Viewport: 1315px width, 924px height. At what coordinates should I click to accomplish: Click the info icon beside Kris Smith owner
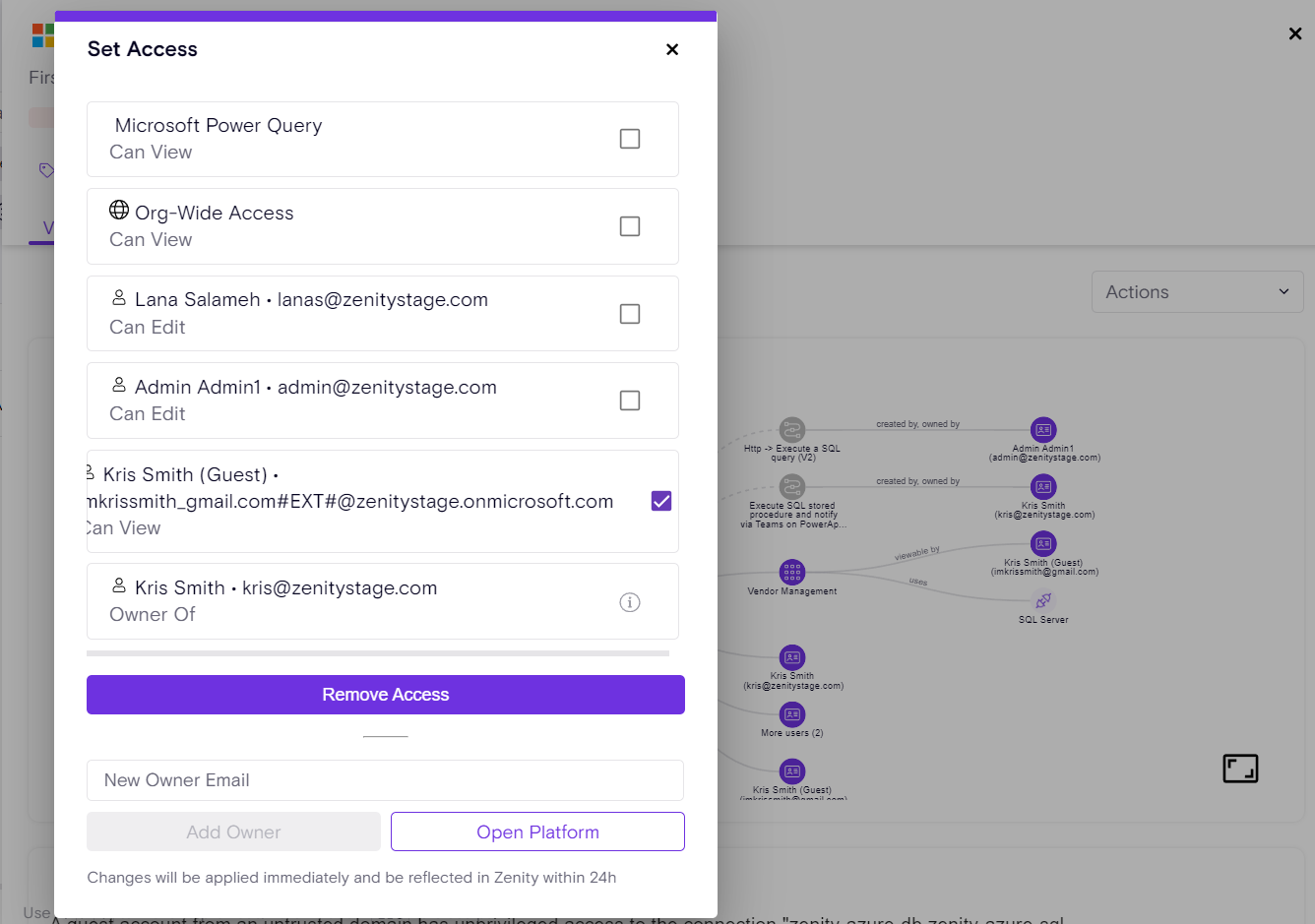click(630, 602)
